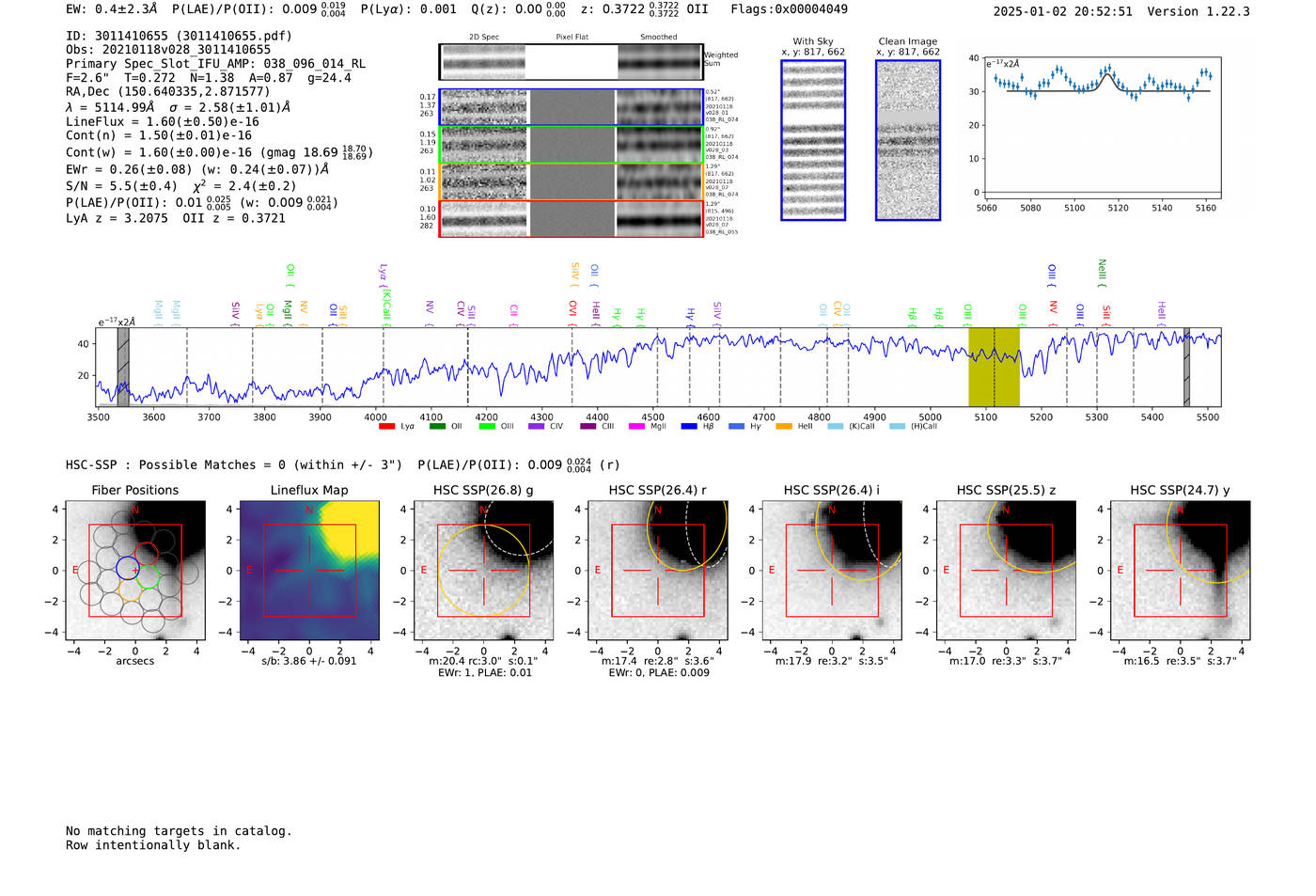Click the 'Row intentionally blank.' text
The height and width of the screenshot is (896, 1316).
(153, 845)
